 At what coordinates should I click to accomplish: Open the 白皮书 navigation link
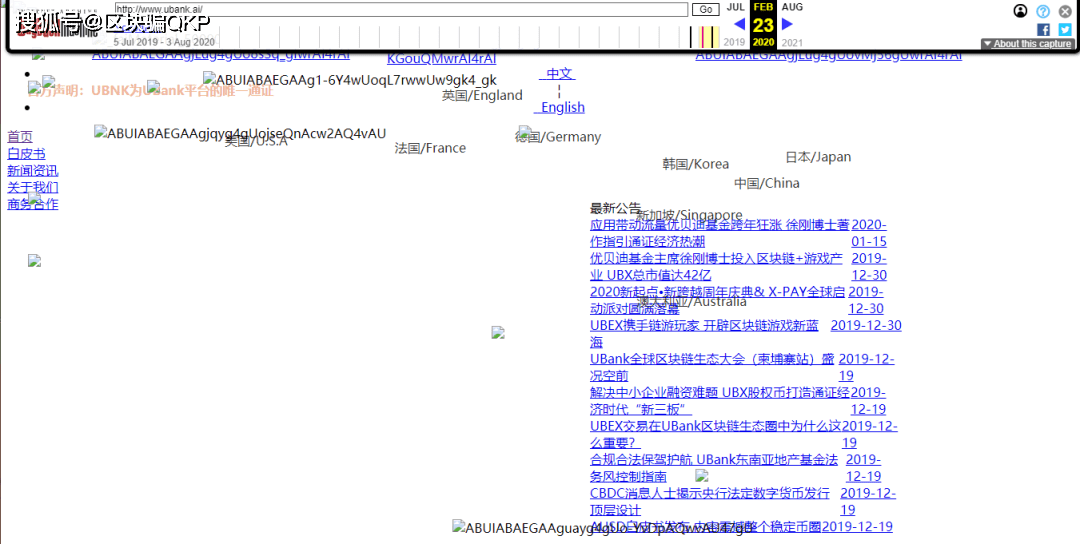tap(26, 153)
